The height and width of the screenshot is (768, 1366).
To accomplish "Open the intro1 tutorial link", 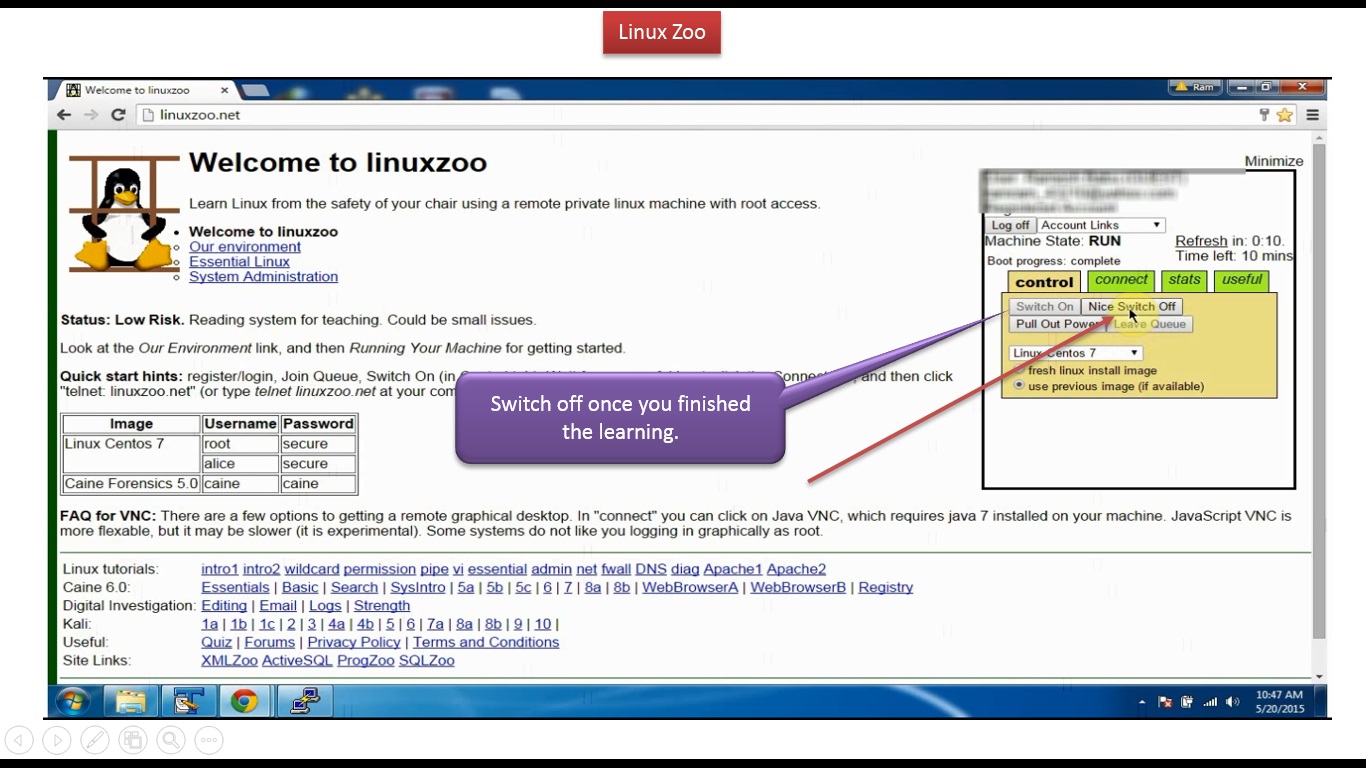I will pos(220,569).
